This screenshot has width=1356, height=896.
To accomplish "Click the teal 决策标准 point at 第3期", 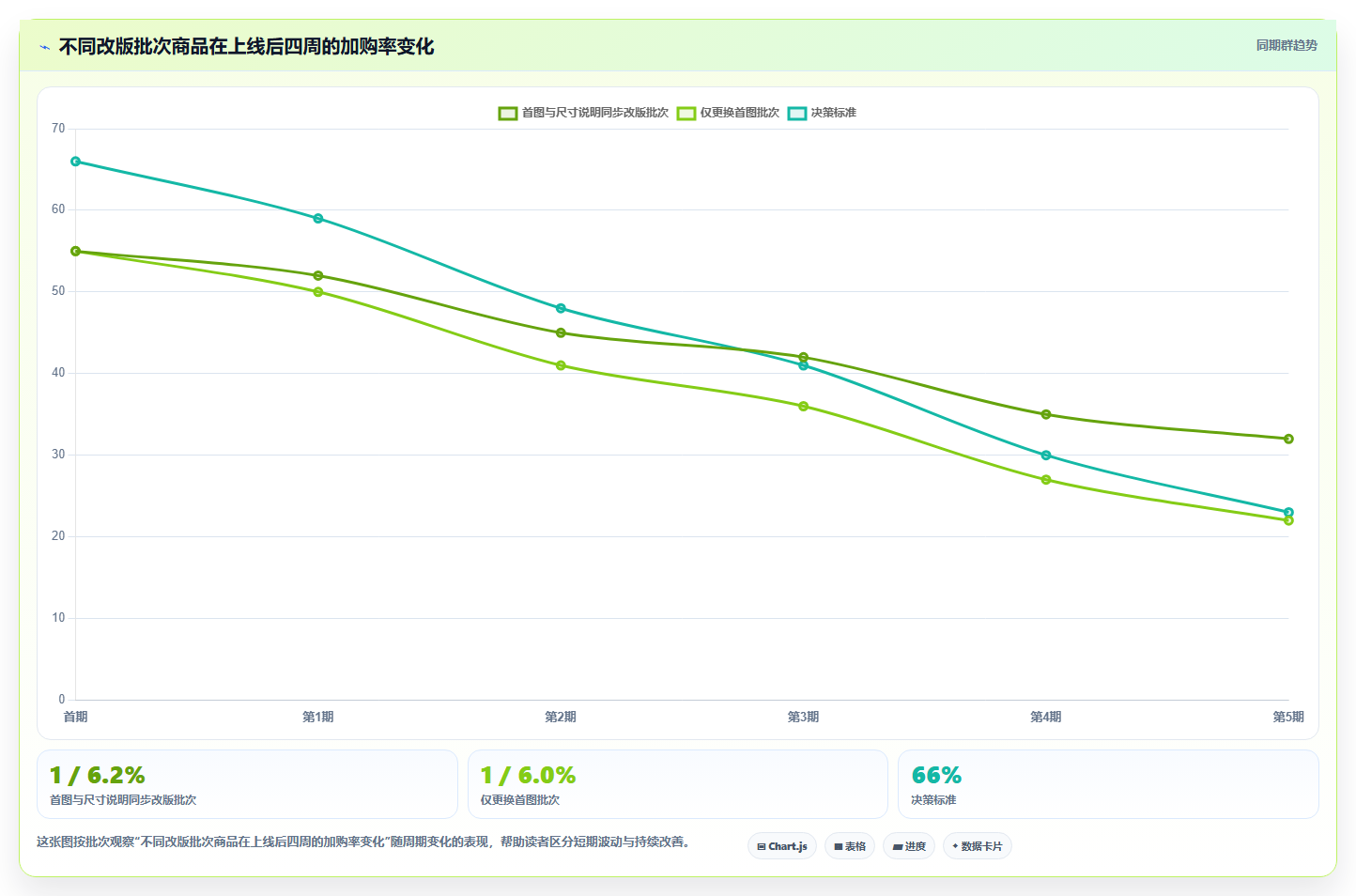I will (803, 365).
